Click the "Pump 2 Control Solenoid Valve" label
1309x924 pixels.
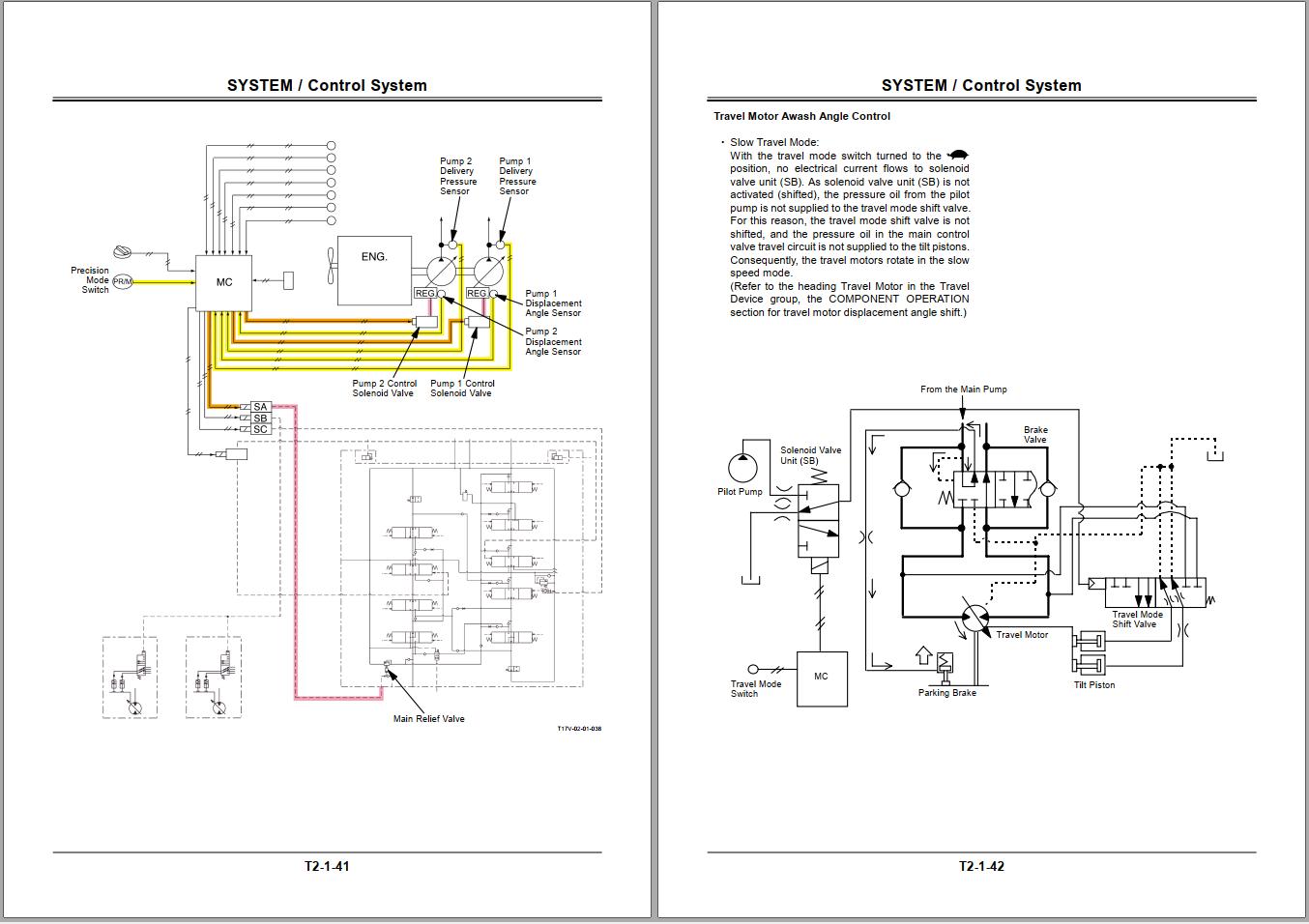pos(384,389)
